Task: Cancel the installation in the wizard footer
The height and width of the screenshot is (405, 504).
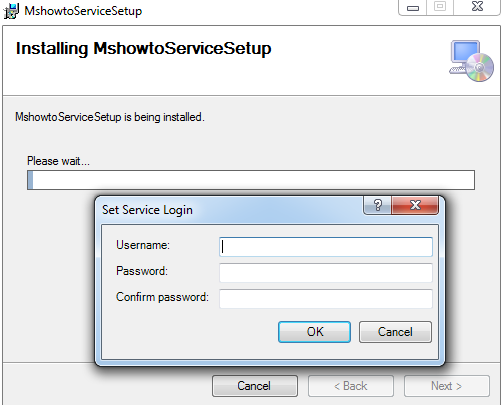Action: pyautogui.click(x=255, y=386)
